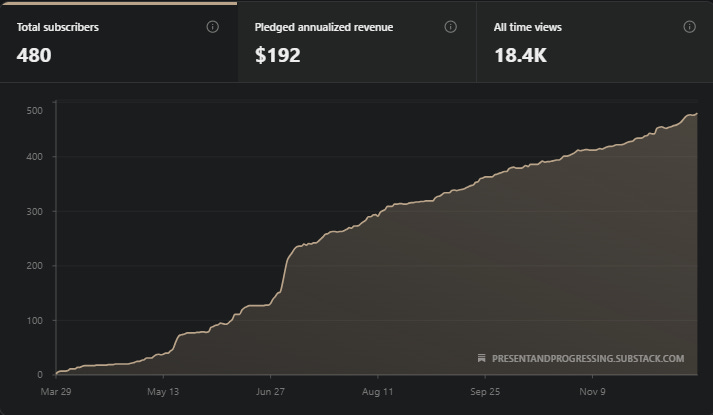Image resolution: width=713 pixels, height=415 pixels.
Task: Click the 500 y-axis label
Action: tap(35, 110)
